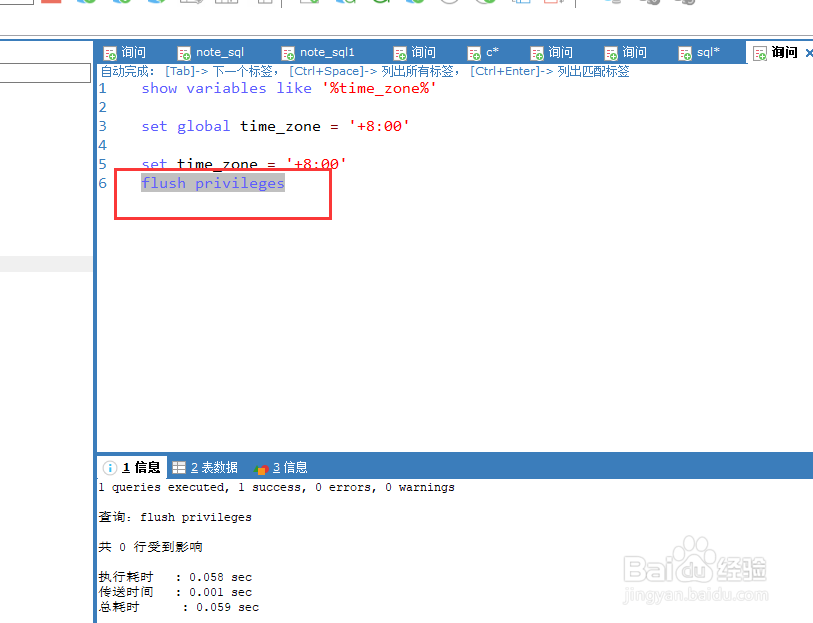This screenshot has height=623, width=813.
Task: Click the orange square icon on the 3 信息 tab
Action: (x=260, y=467)
